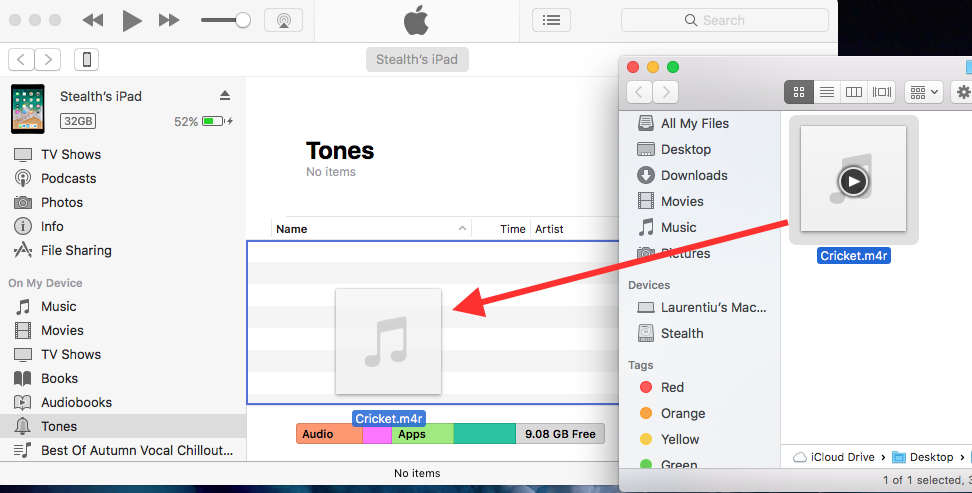Switch Finder to icon view
Screen dimensions: 972x493
point(798,92)
